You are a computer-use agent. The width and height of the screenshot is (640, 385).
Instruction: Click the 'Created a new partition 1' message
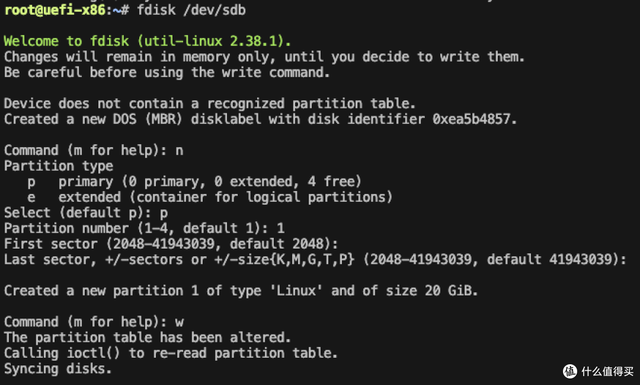click(x=241, y=291)
